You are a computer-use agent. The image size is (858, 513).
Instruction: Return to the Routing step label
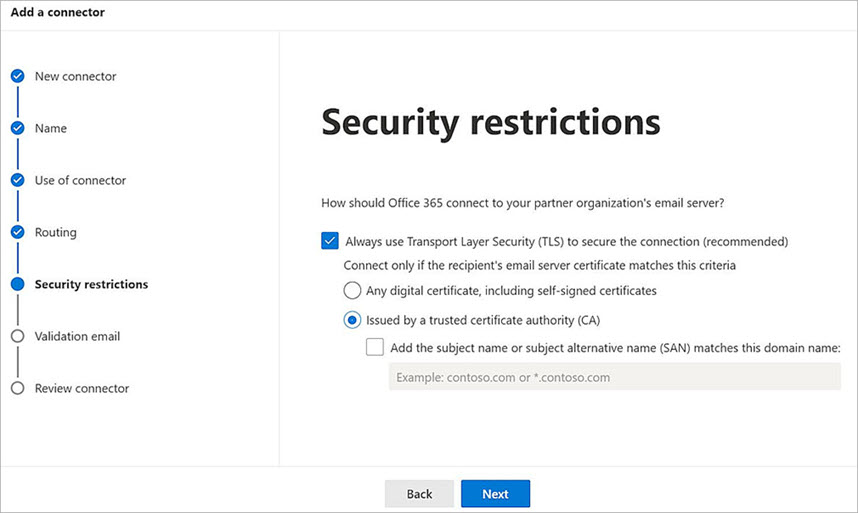tap(55, 233)
